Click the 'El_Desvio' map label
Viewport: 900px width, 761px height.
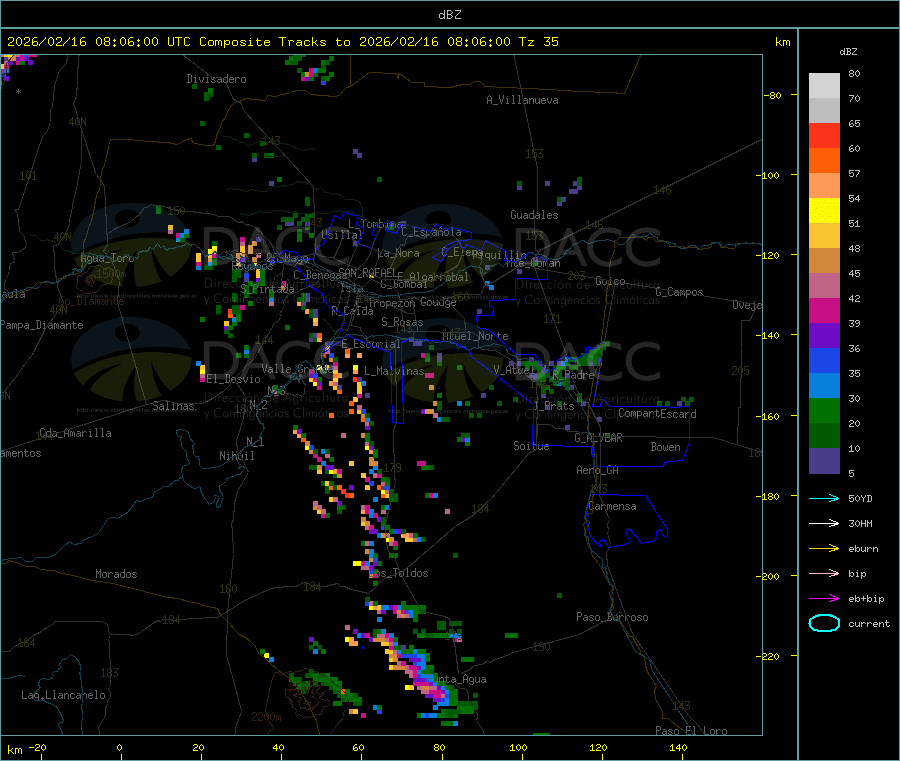[x=234, y=379]
